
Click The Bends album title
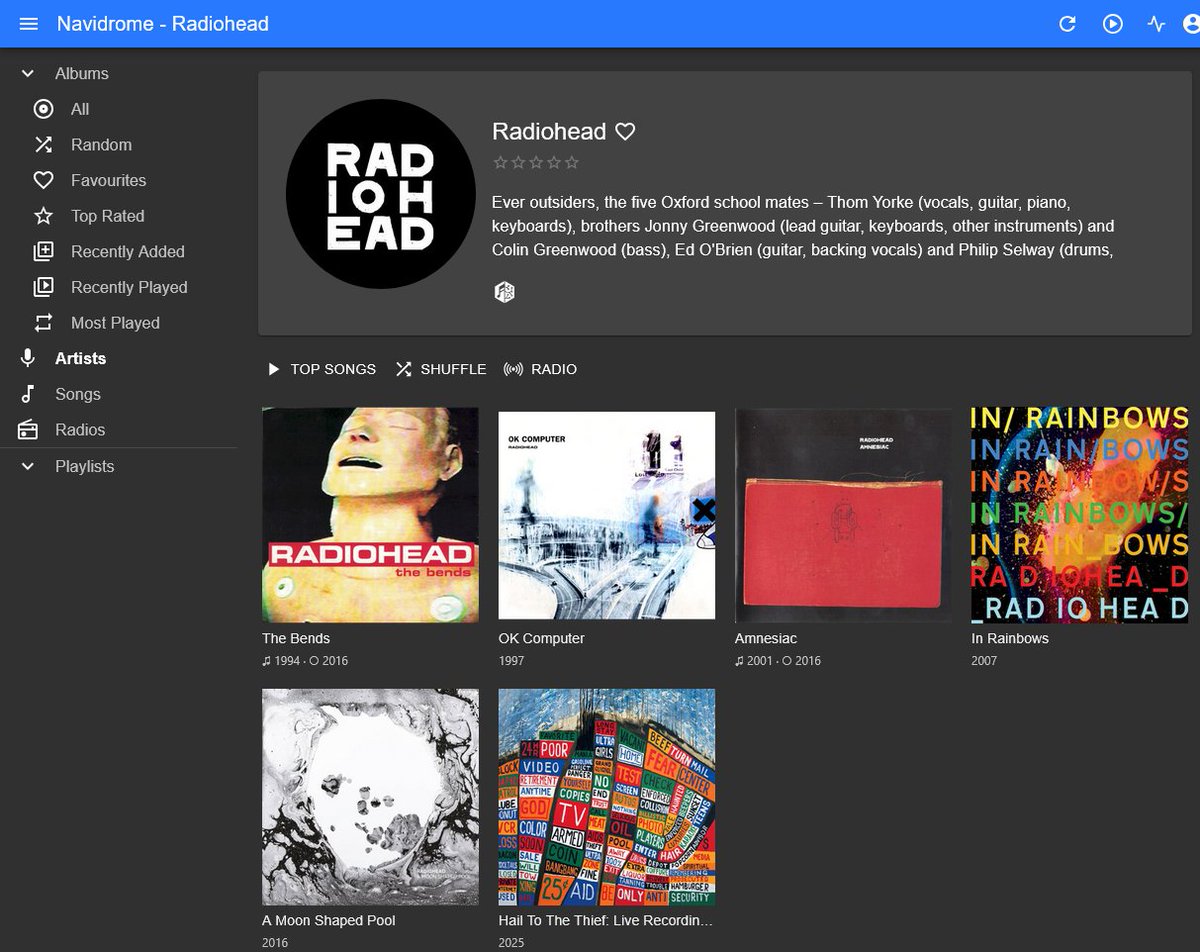(296, 638)
